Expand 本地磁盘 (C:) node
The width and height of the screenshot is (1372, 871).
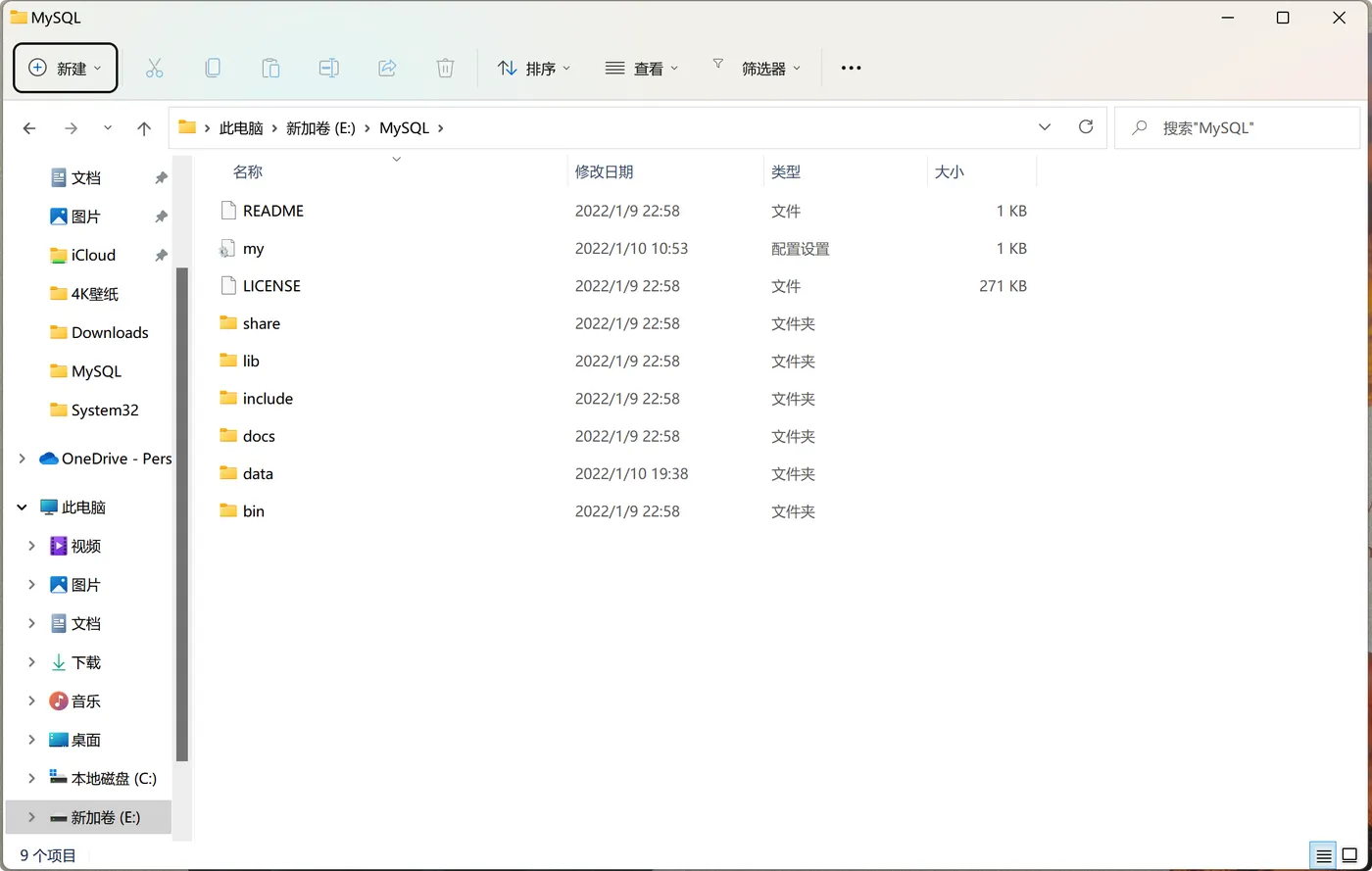(32, 779)
